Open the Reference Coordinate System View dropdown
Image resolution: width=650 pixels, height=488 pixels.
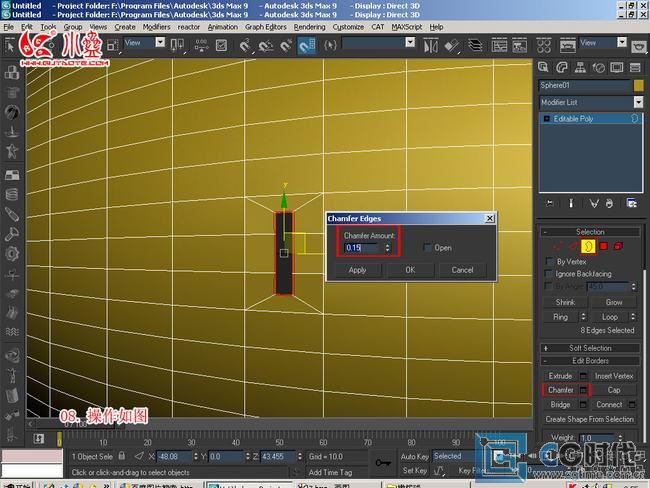coord(160,42)
